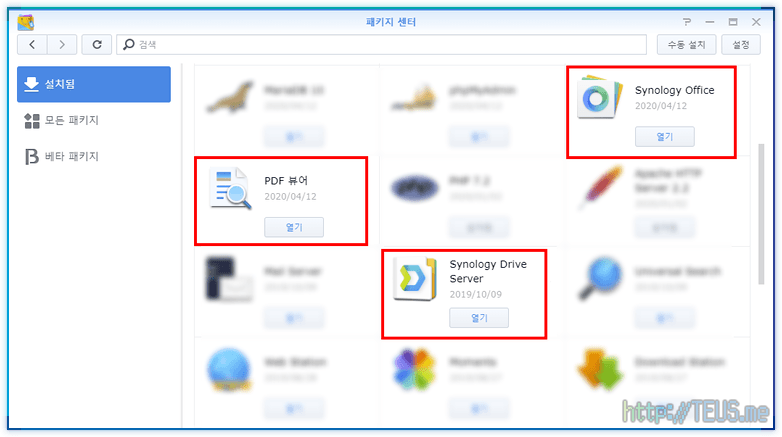Viewport: 782px width, 437px height.
Task: Click the Synology Drive Server icon
Action: 415,279
